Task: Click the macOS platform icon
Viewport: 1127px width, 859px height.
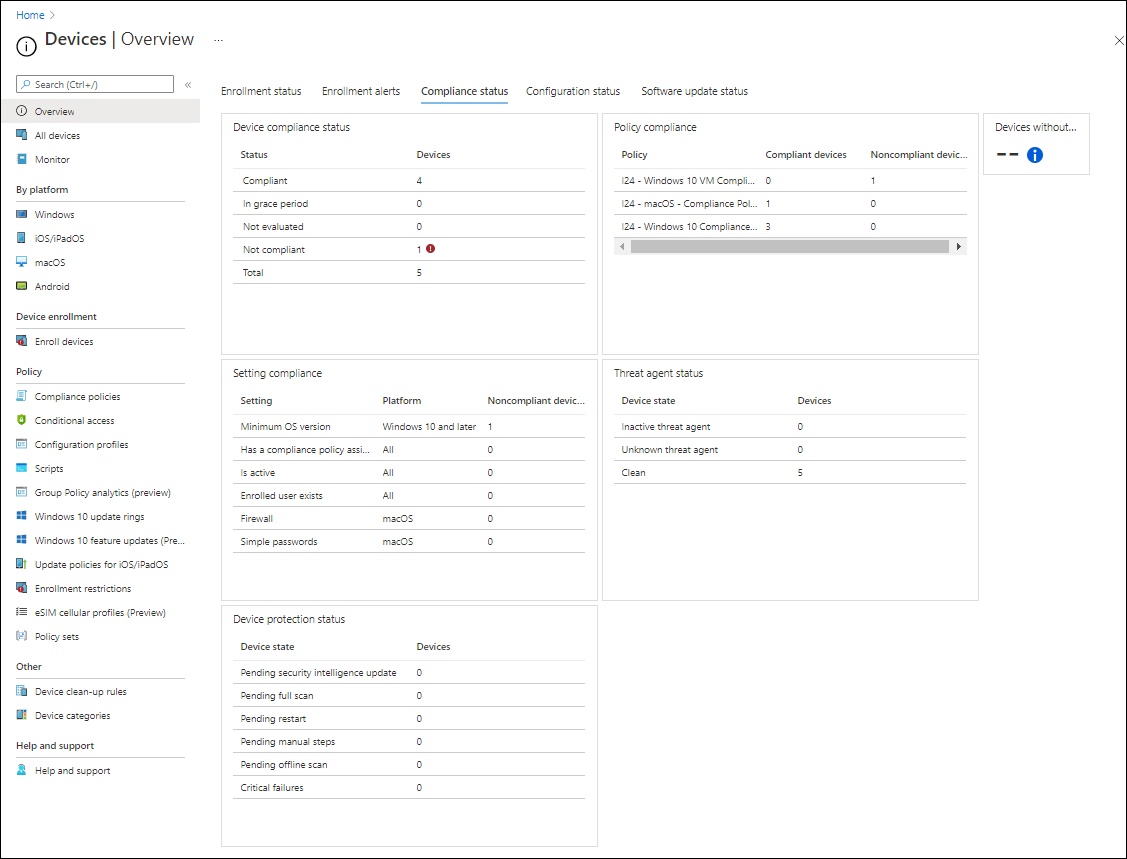Action: click(22, 262)
